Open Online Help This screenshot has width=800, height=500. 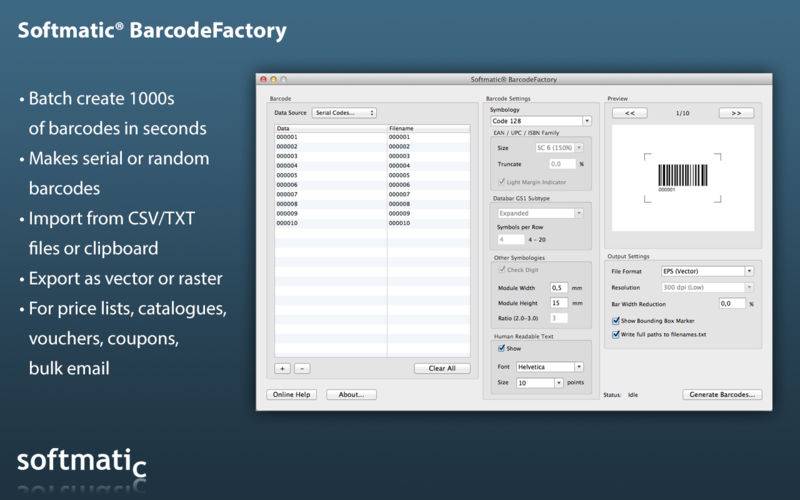(291, 394)
